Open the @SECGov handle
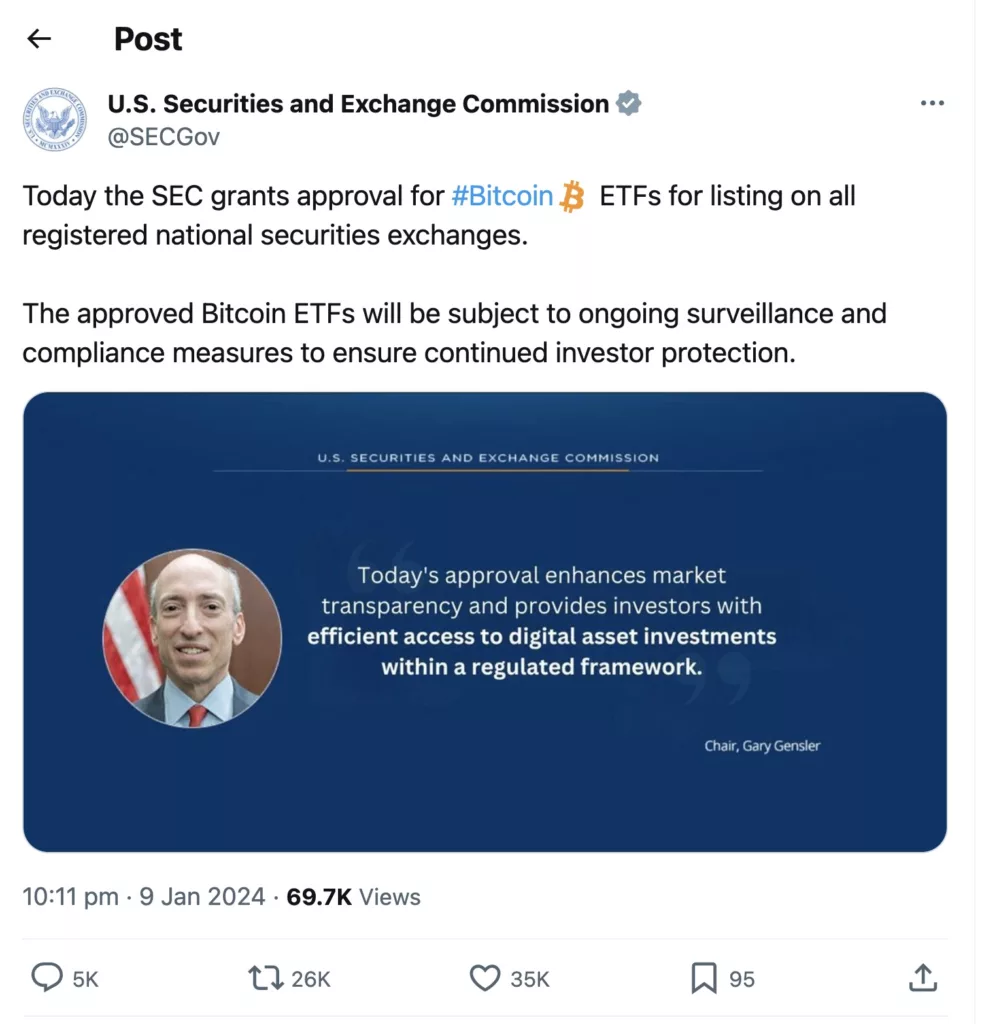 163,137
